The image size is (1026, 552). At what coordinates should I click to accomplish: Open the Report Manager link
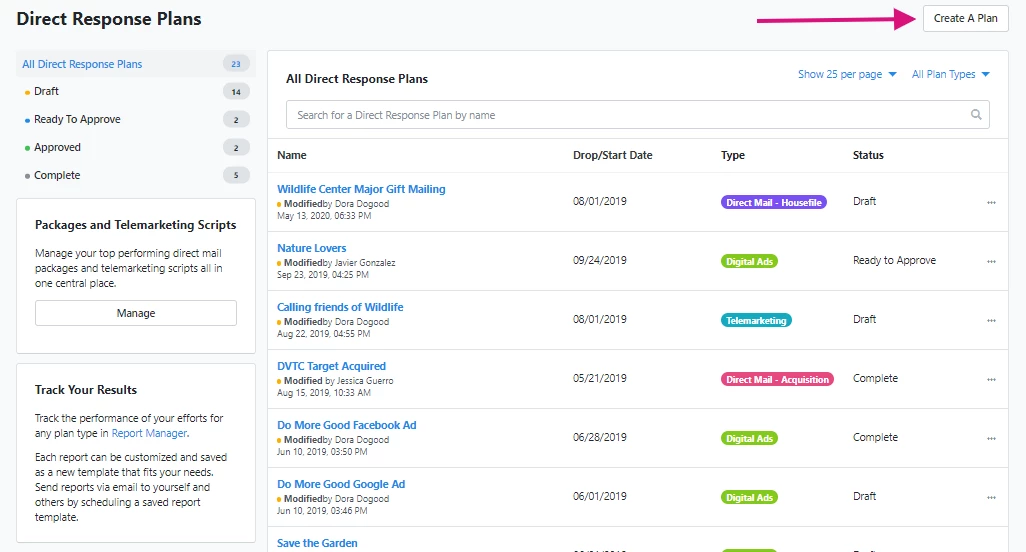click(149, 434)
